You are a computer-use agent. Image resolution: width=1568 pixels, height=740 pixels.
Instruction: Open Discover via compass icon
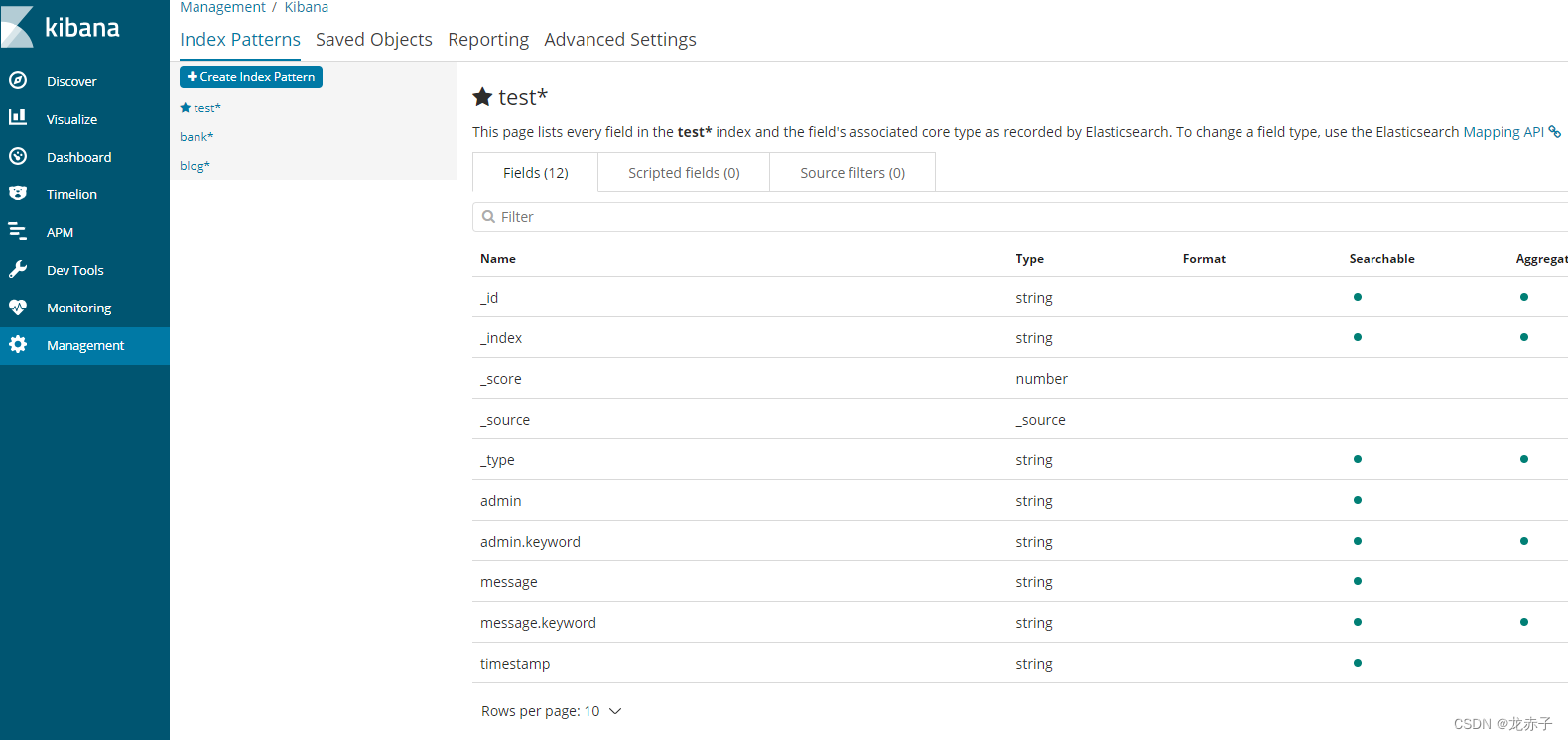pyautogui.click(x=18, y=80)
